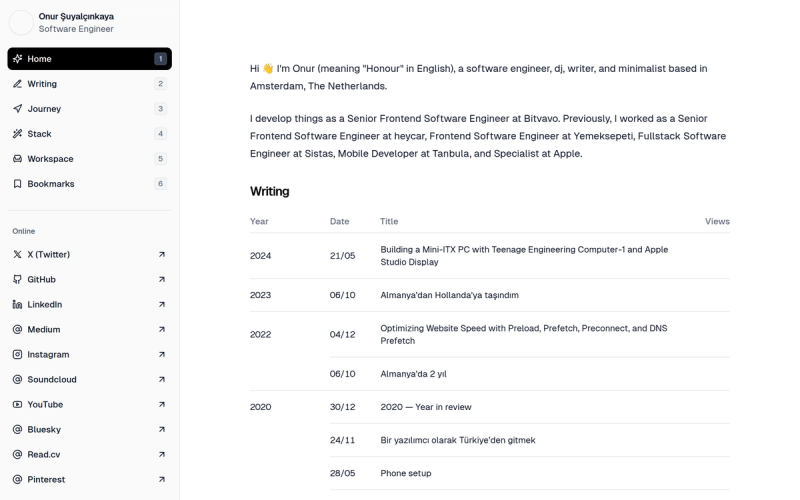Image resolution: width=800 pixels, height=500 pixels.
Task: Click the Medium at-sign icon
Action: coord(17,329)
